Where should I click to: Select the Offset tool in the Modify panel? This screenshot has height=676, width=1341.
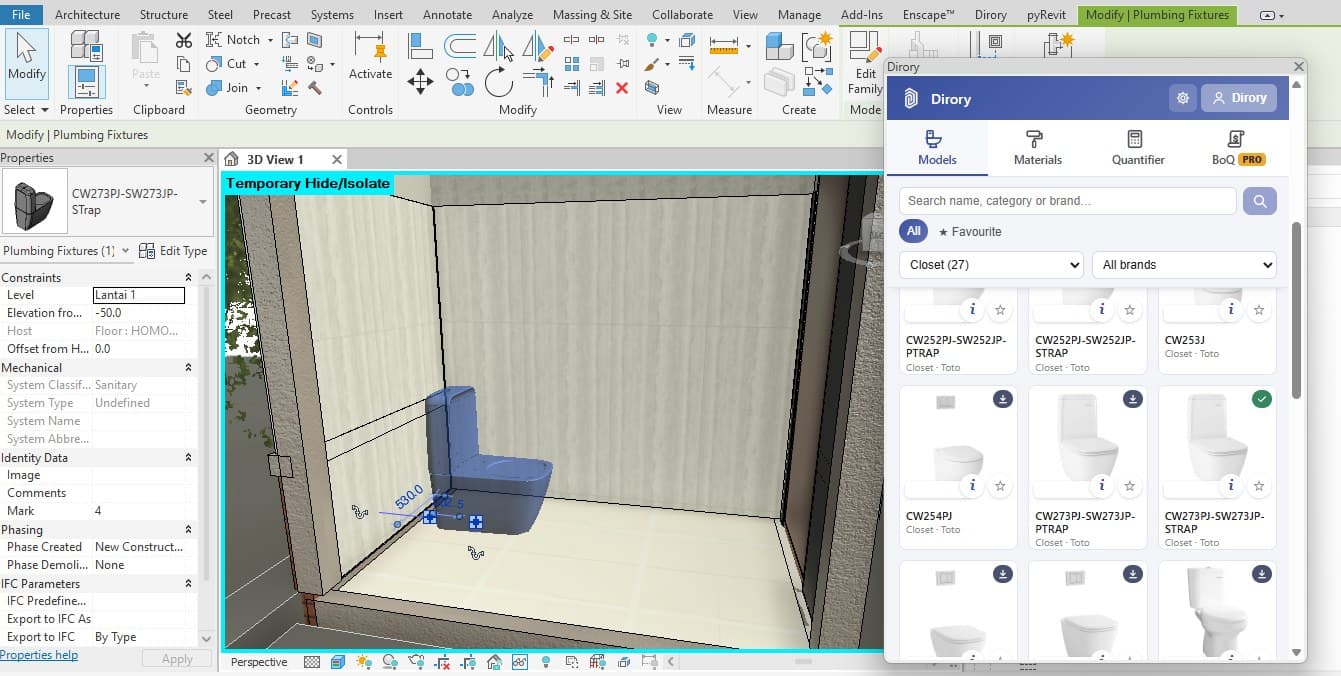coord(460,45)
